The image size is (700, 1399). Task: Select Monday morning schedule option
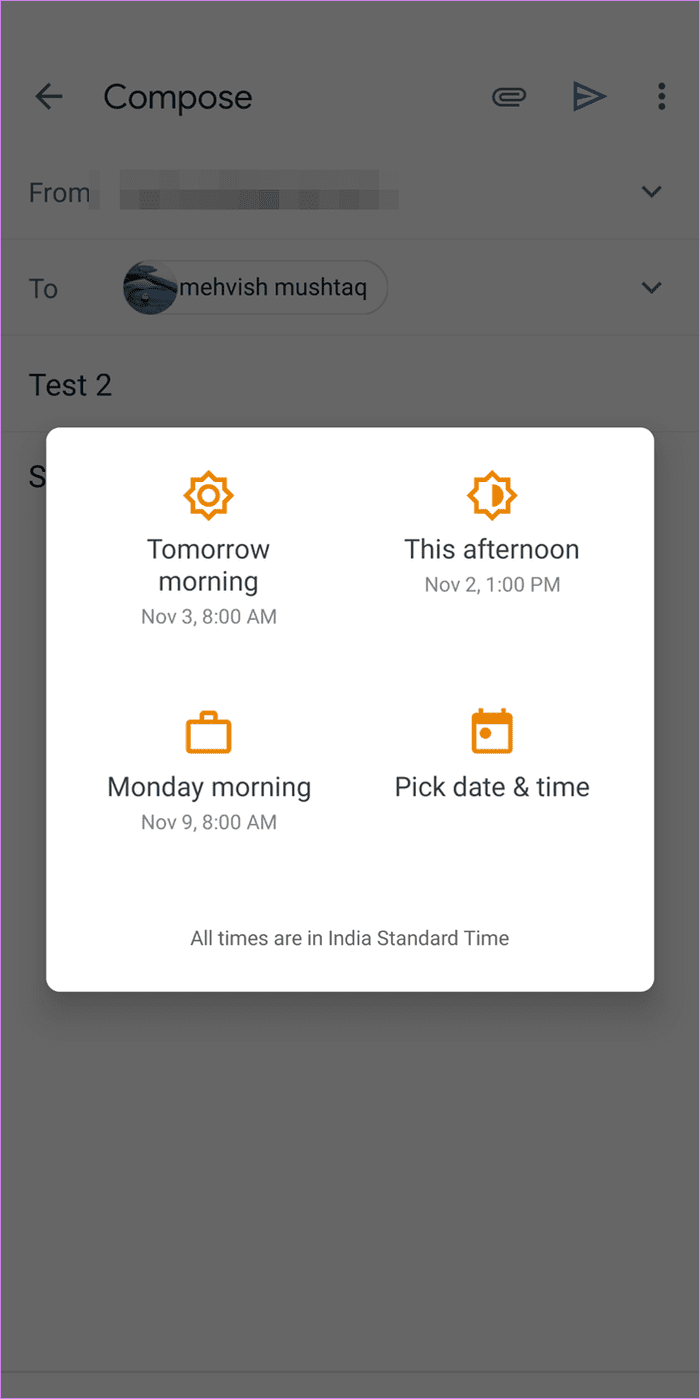pos(208,771)
